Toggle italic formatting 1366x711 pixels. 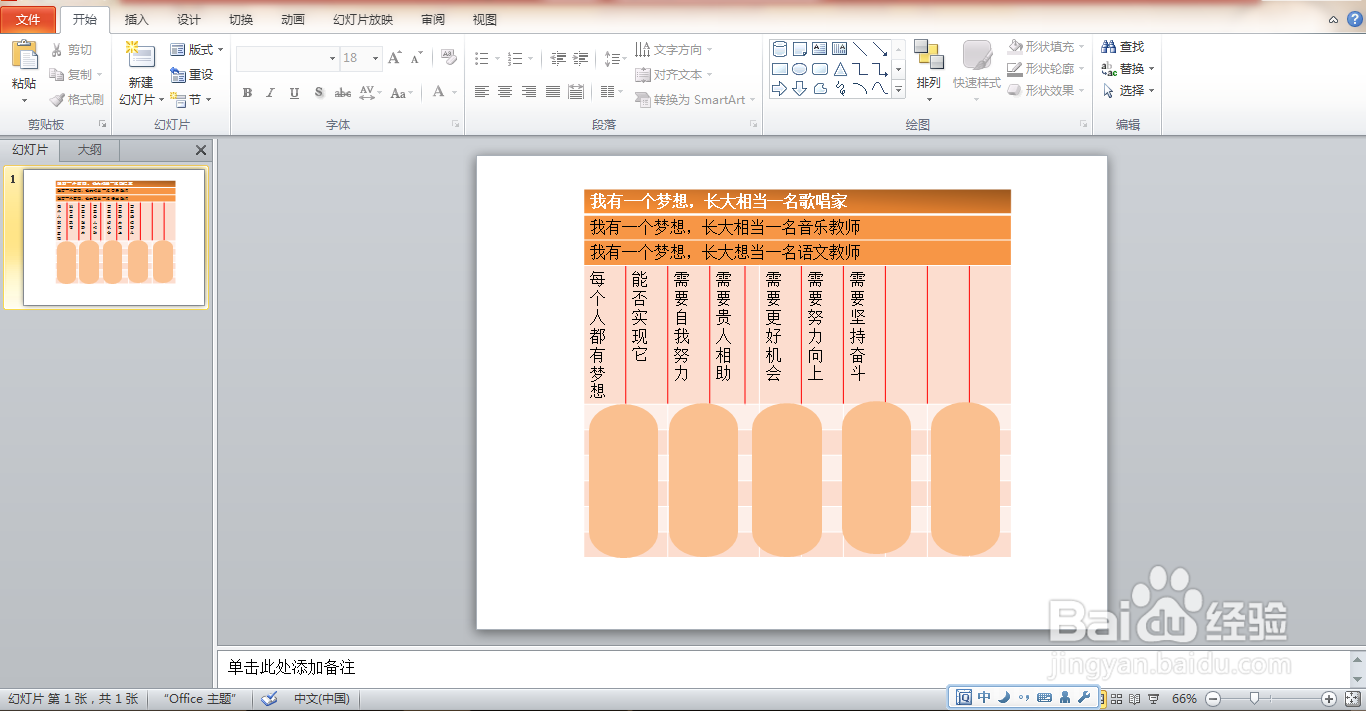(x=270, y=93)
